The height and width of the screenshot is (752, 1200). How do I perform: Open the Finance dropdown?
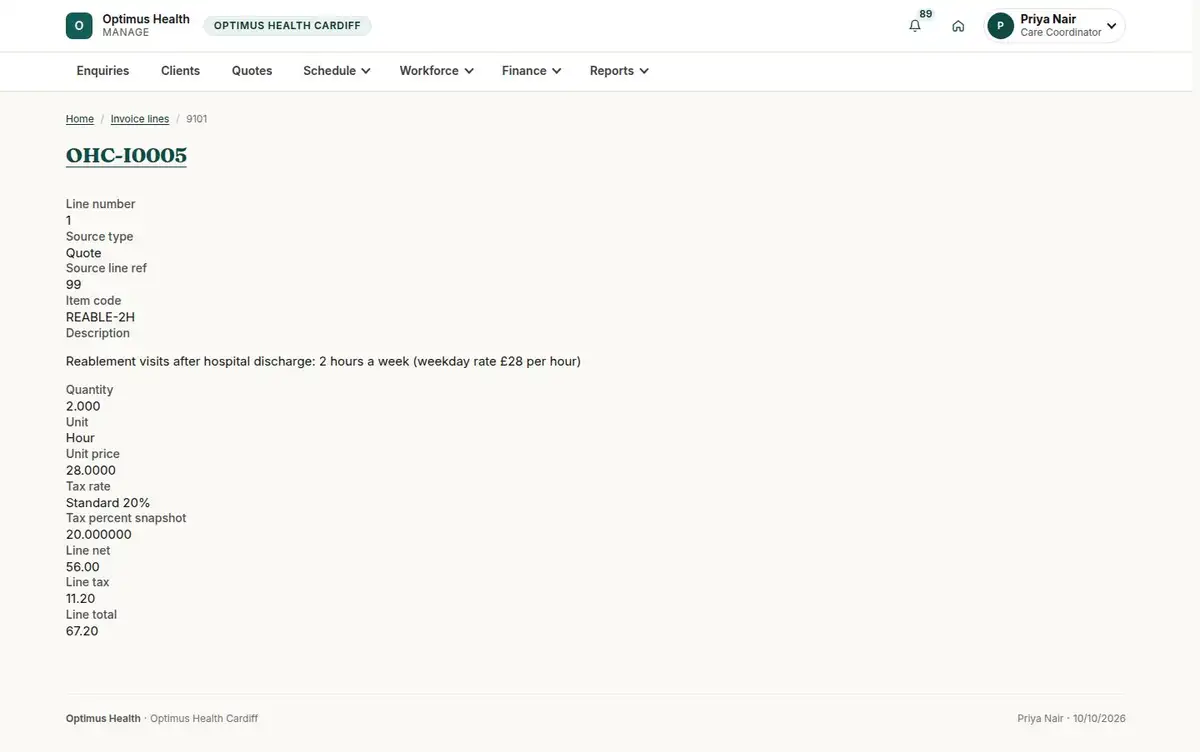531,71
